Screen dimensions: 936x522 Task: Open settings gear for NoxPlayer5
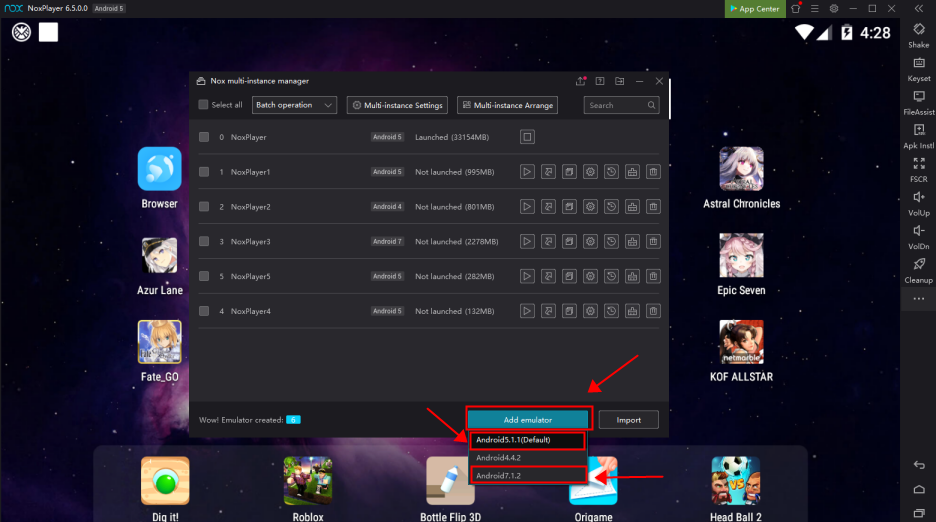[590, 276]
